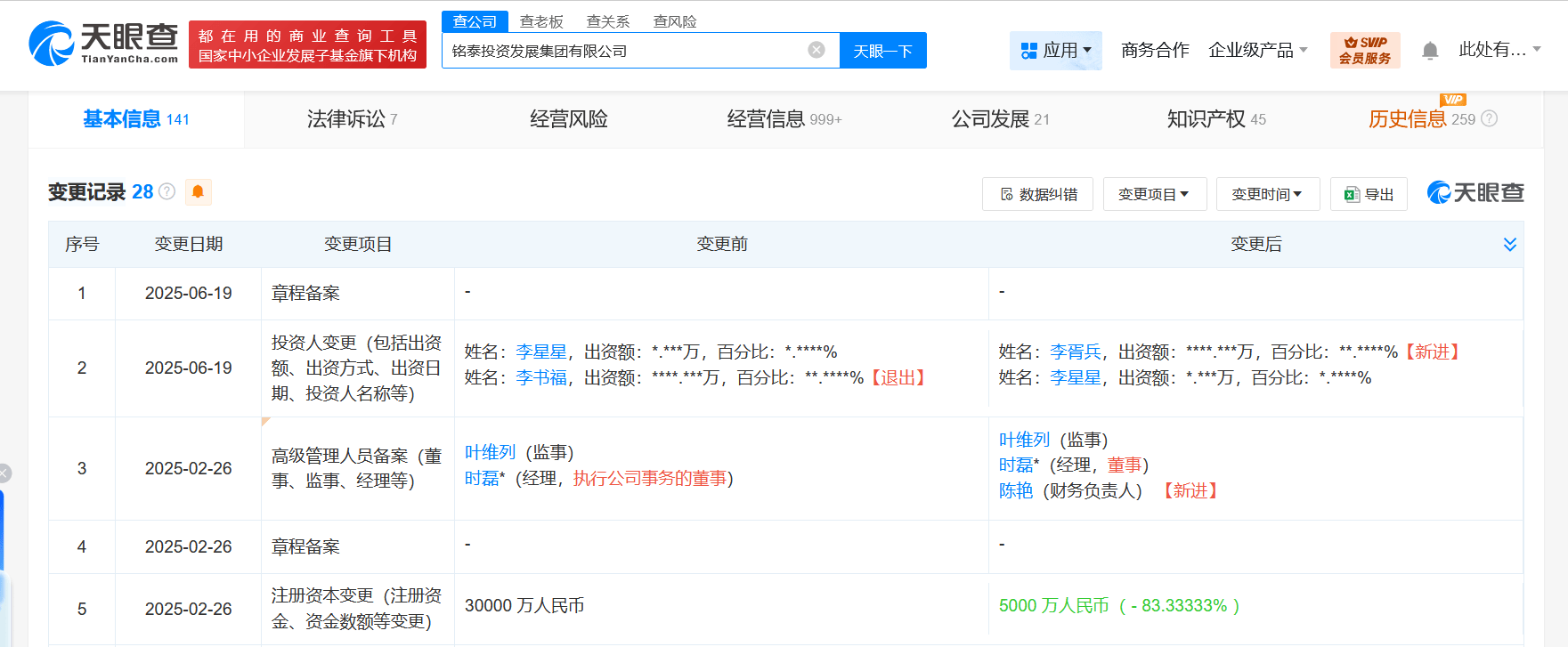Open the 应用 dropdown menu
The image size is (1568, 647).
1056,50
